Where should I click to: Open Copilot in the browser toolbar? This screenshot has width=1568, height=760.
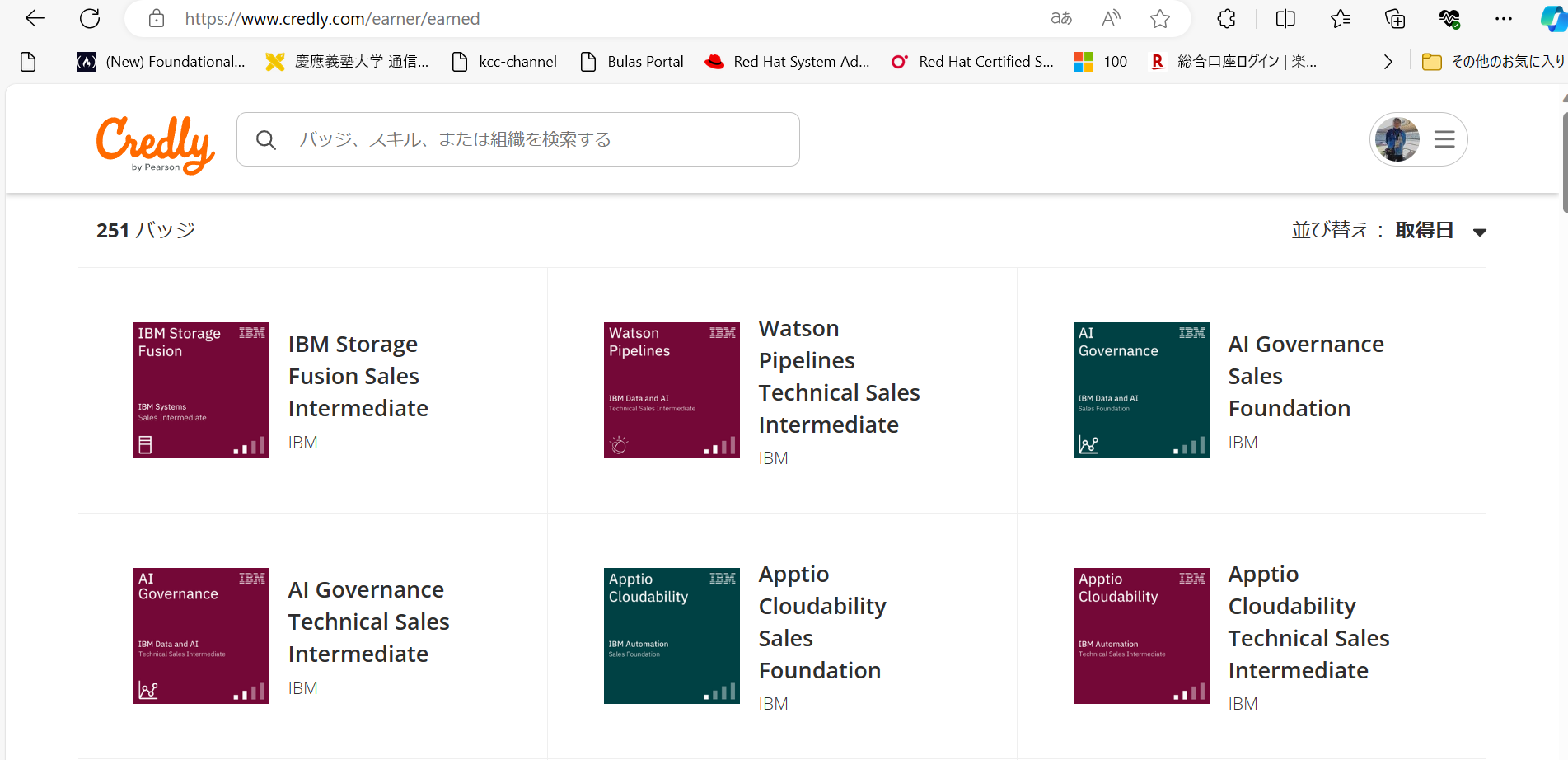tap(1552, 18)
